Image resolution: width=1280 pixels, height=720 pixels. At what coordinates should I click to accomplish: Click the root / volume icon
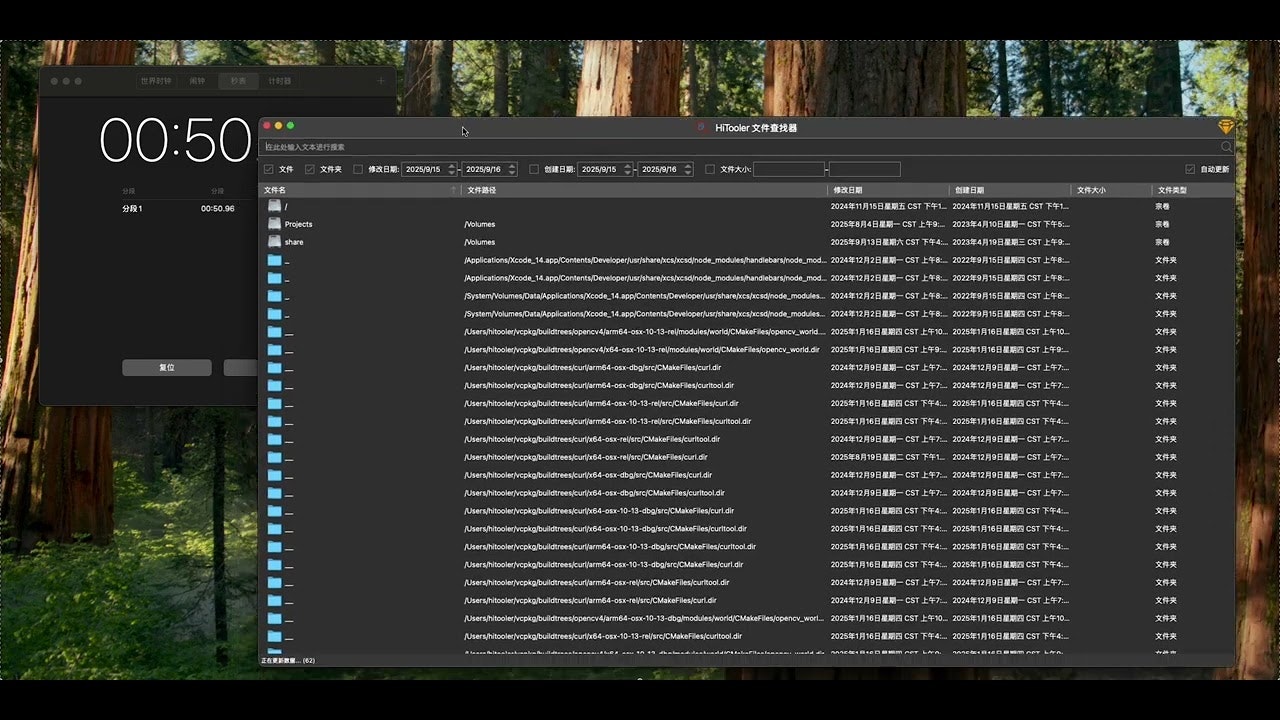pyautogui.click(x=274, y=206)
